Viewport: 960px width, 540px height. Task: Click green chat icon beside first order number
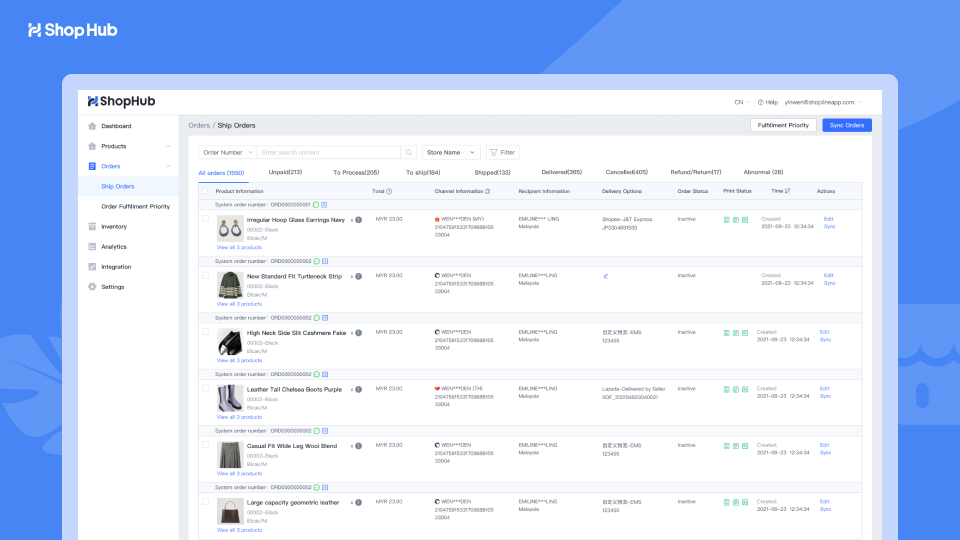coord(316,205)
